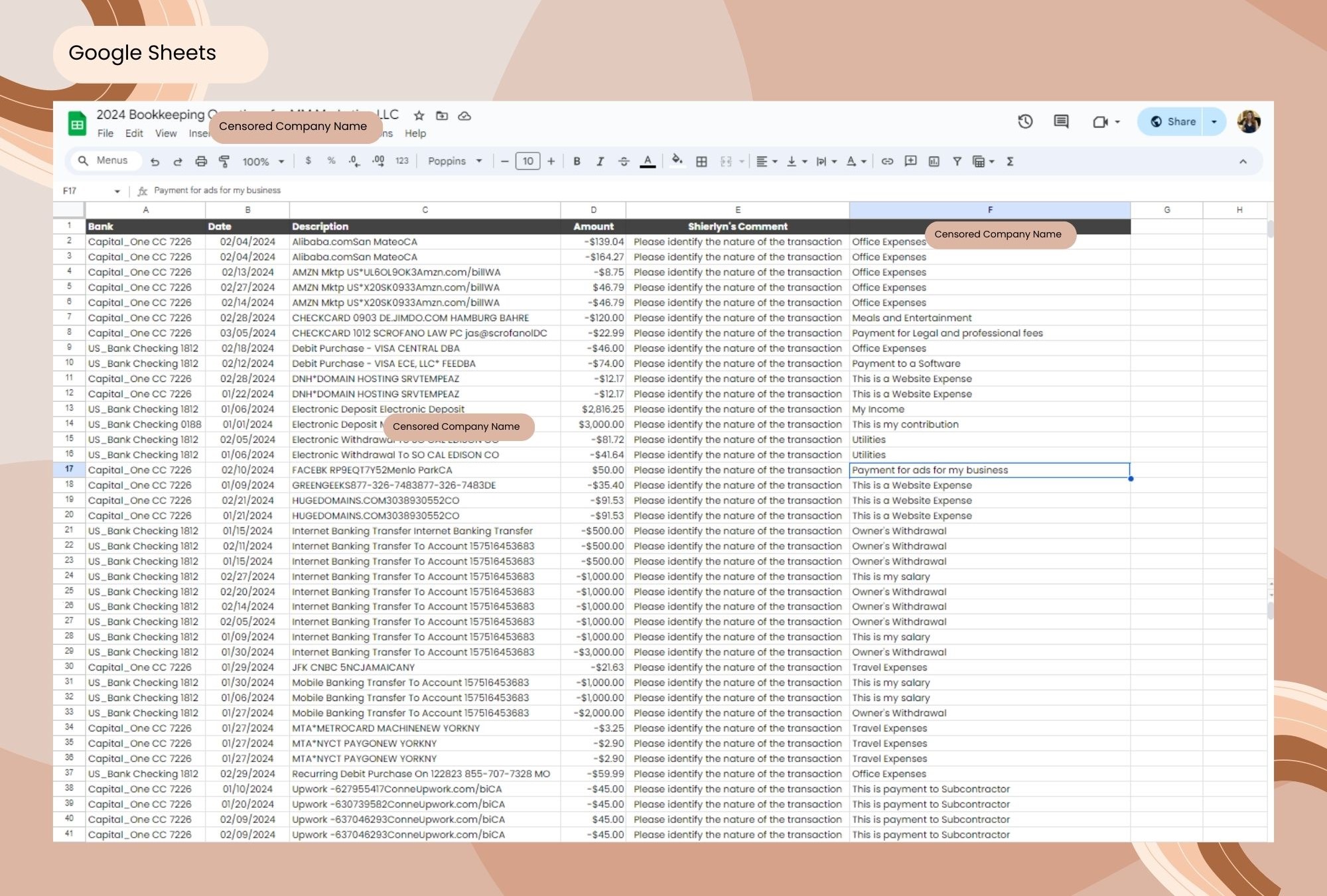Open the Name box dropdown arrow
1327x896 pixels.
click(117, 191)
